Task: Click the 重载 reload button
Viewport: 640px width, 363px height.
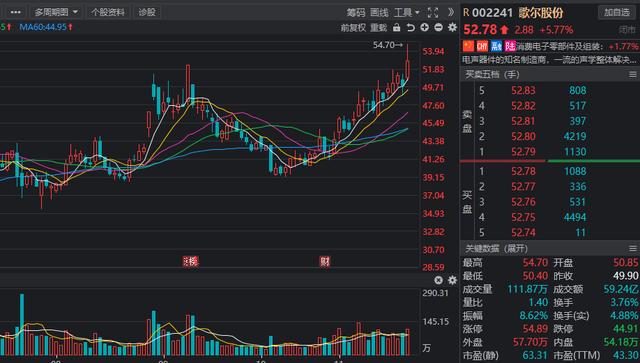Action: [378, 27]
